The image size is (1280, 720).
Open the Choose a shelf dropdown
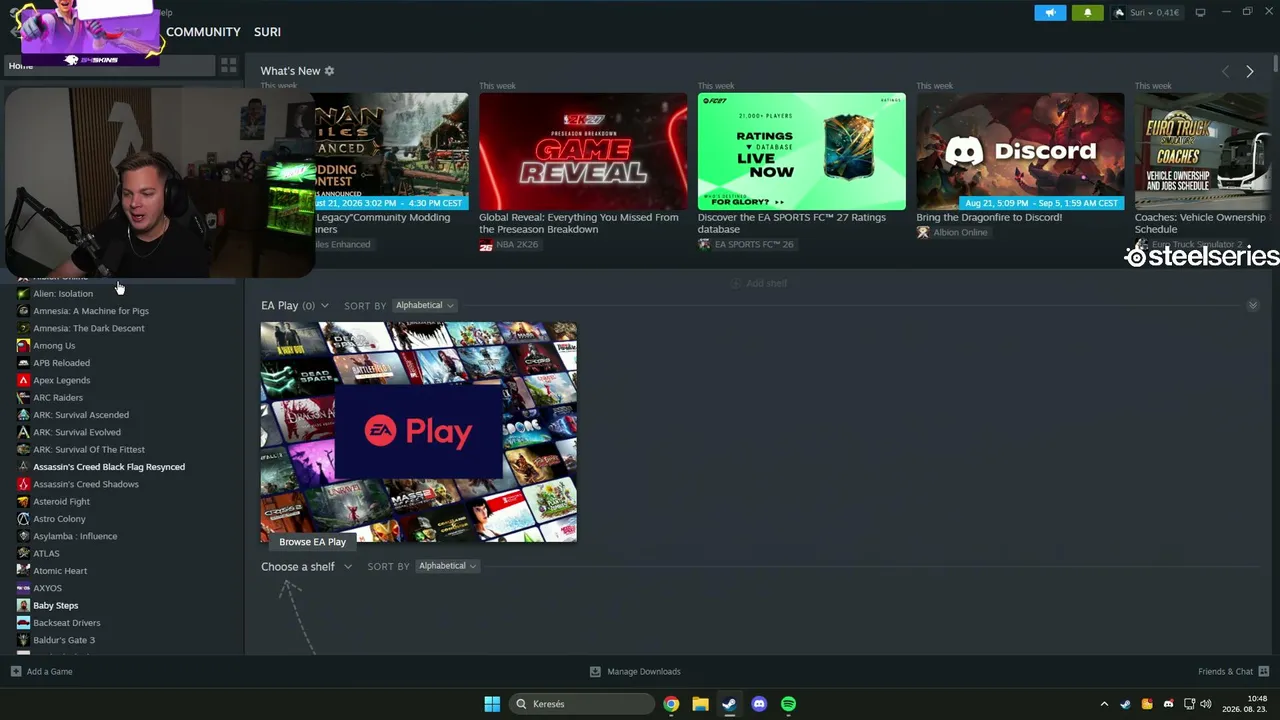click(306, 567)
